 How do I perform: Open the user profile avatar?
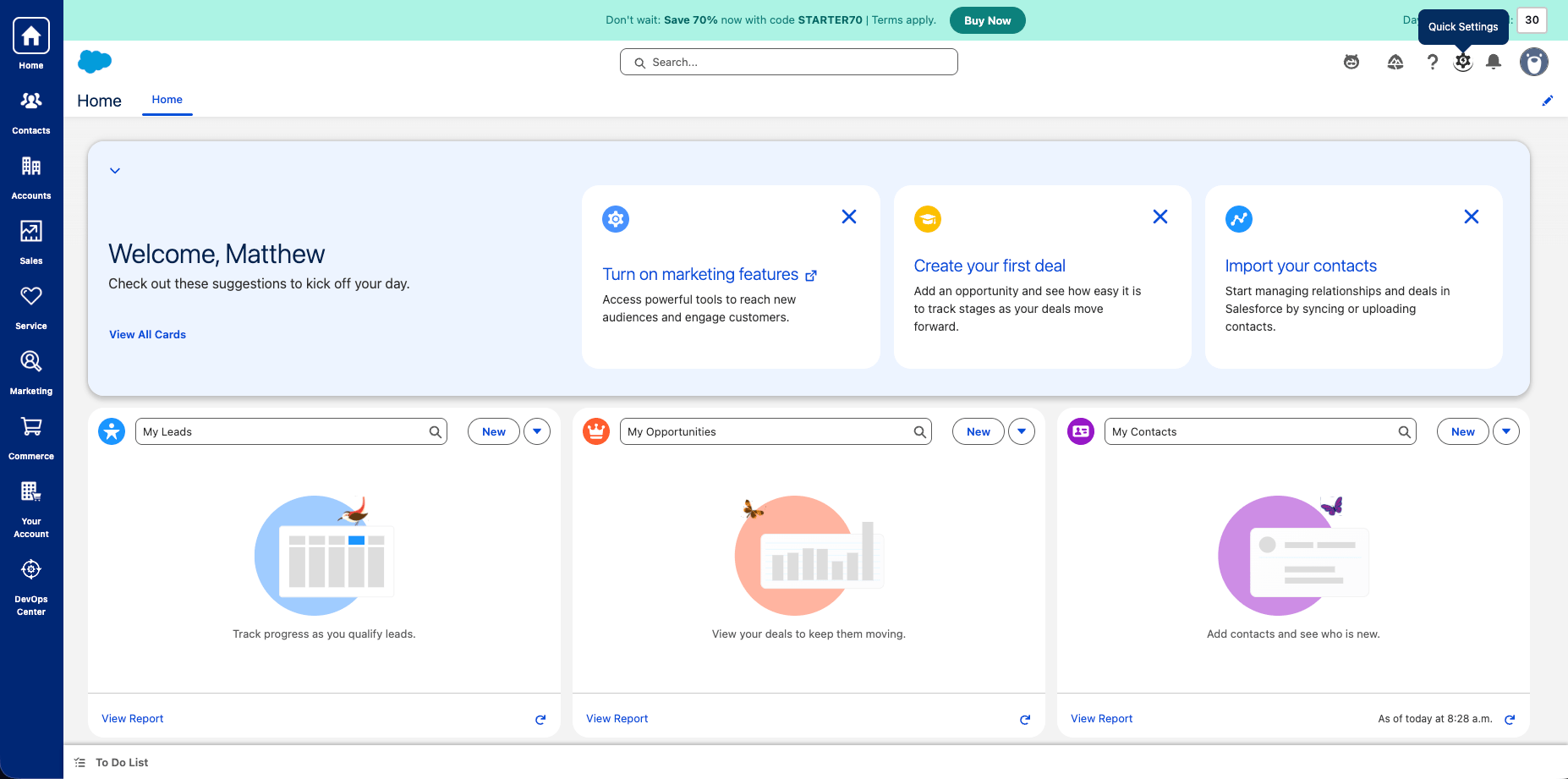pos(1534,62)
